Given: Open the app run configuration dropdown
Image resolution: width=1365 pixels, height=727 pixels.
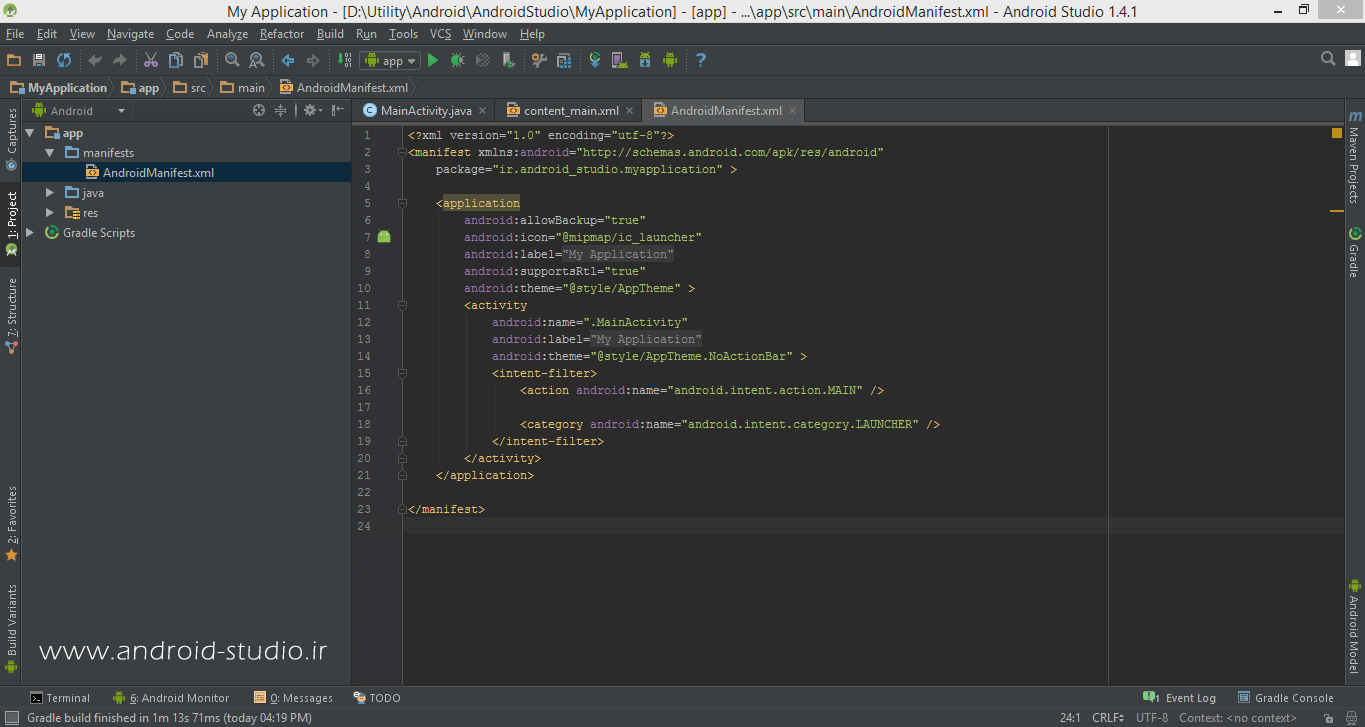Looking at the screenshot, I should tap(391, 61).
